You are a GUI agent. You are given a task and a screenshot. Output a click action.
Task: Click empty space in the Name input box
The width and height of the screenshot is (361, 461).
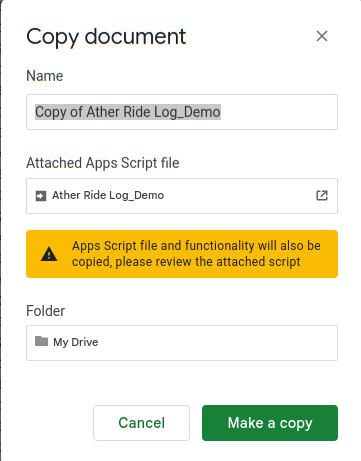click(278, 112)
